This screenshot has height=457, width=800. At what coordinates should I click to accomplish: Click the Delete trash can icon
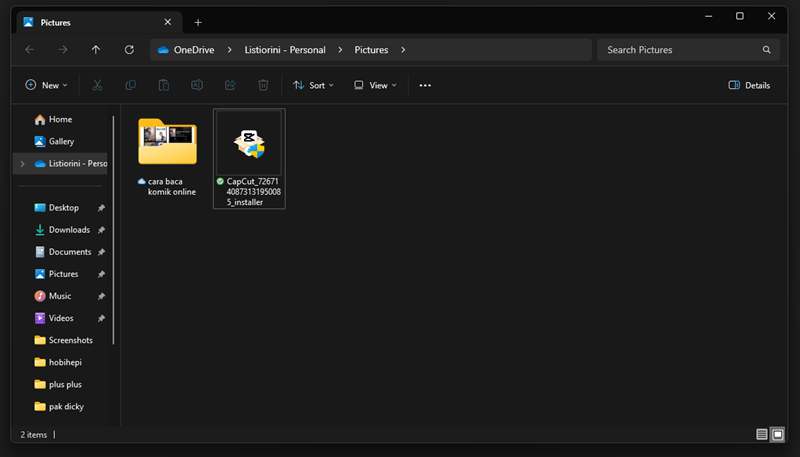coord(263,86)
